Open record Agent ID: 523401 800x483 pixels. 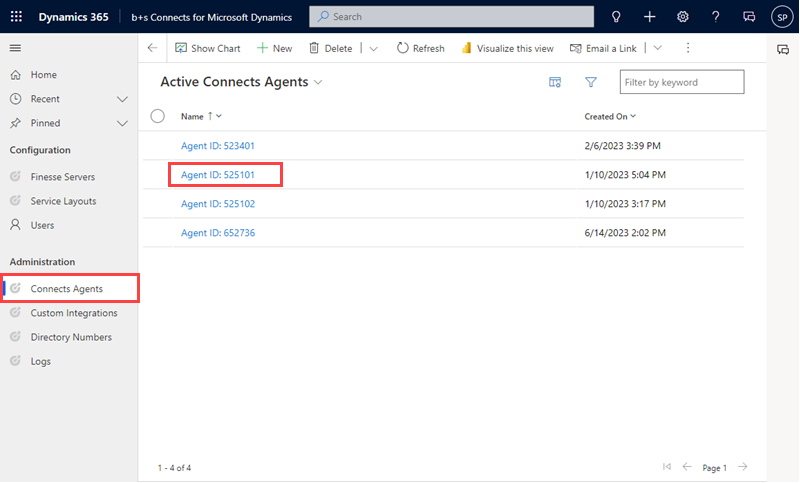(x=218, y=146)
